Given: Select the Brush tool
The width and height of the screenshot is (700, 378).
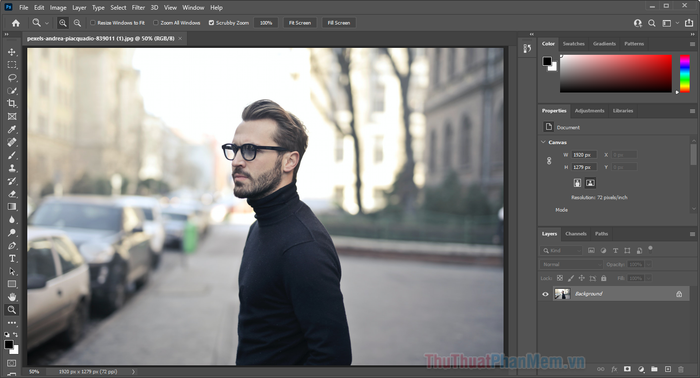Looking at the screenshot, I should point(12,155).
